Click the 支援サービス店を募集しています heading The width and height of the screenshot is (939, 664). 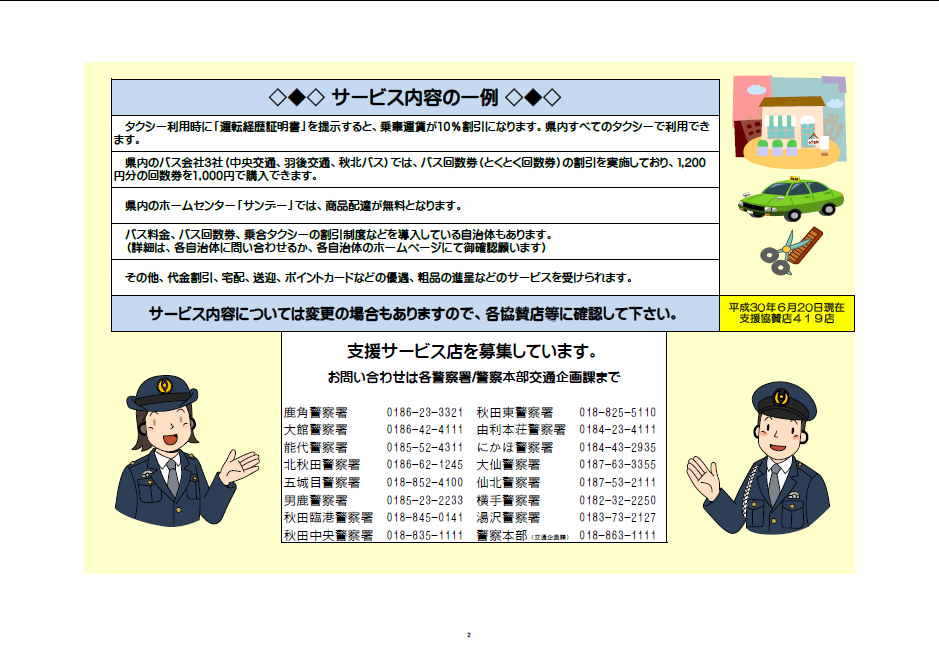pos(473,352)
